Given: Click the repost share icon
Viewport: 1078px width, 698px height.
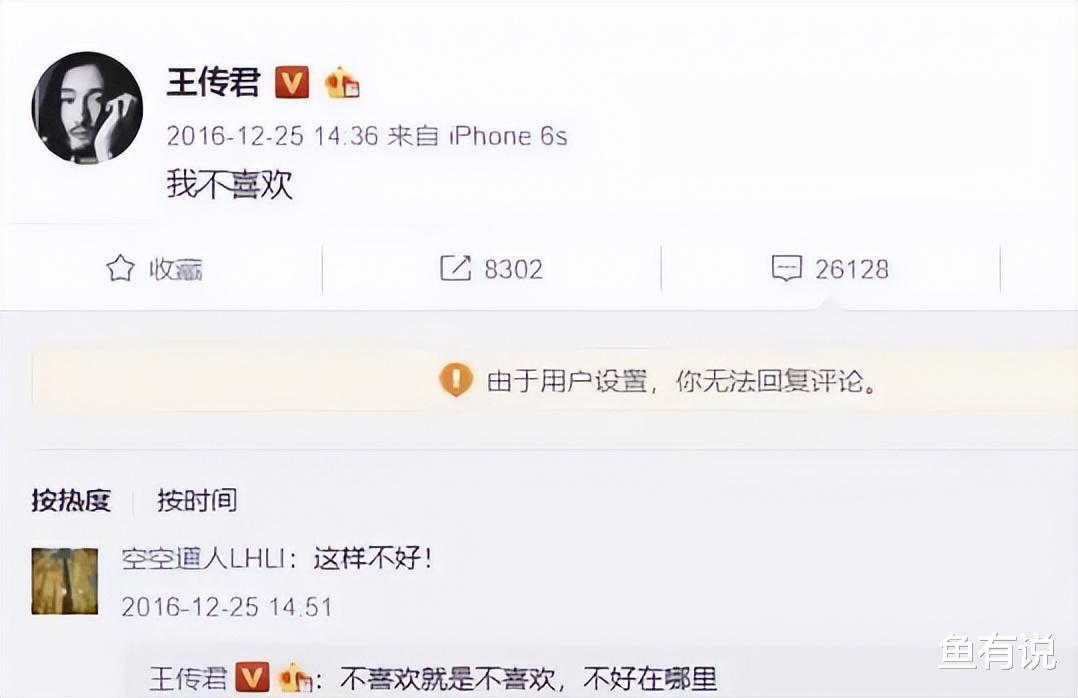Looking at the screenshot, I should 455,268.
